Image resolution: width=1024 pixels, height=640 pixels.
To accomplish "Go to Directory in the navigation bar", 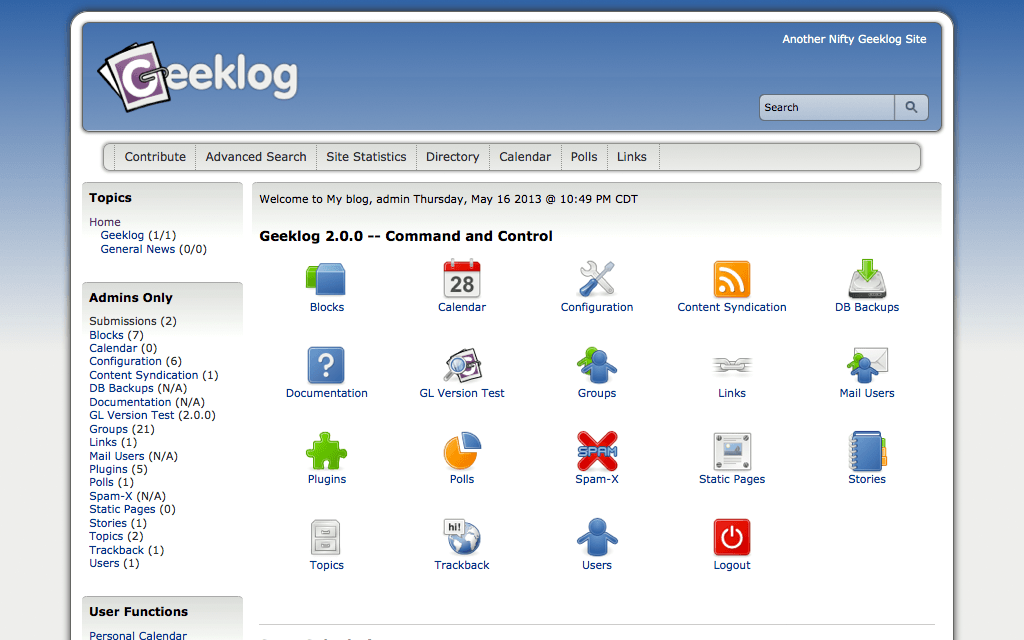I will pos(452,157).
